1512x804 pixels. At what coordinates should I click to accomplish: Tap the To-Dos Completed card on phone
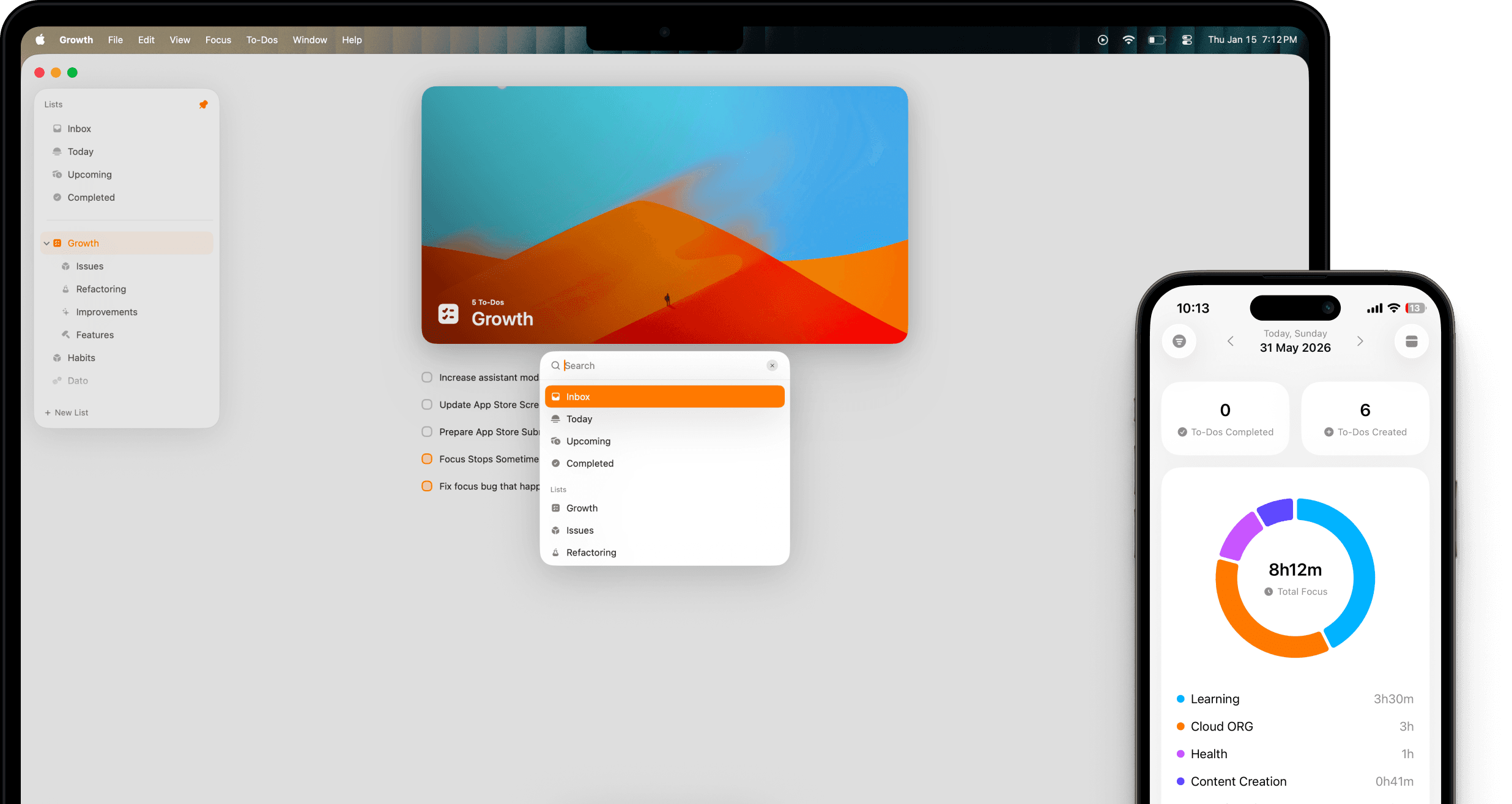pos(1225,419)
